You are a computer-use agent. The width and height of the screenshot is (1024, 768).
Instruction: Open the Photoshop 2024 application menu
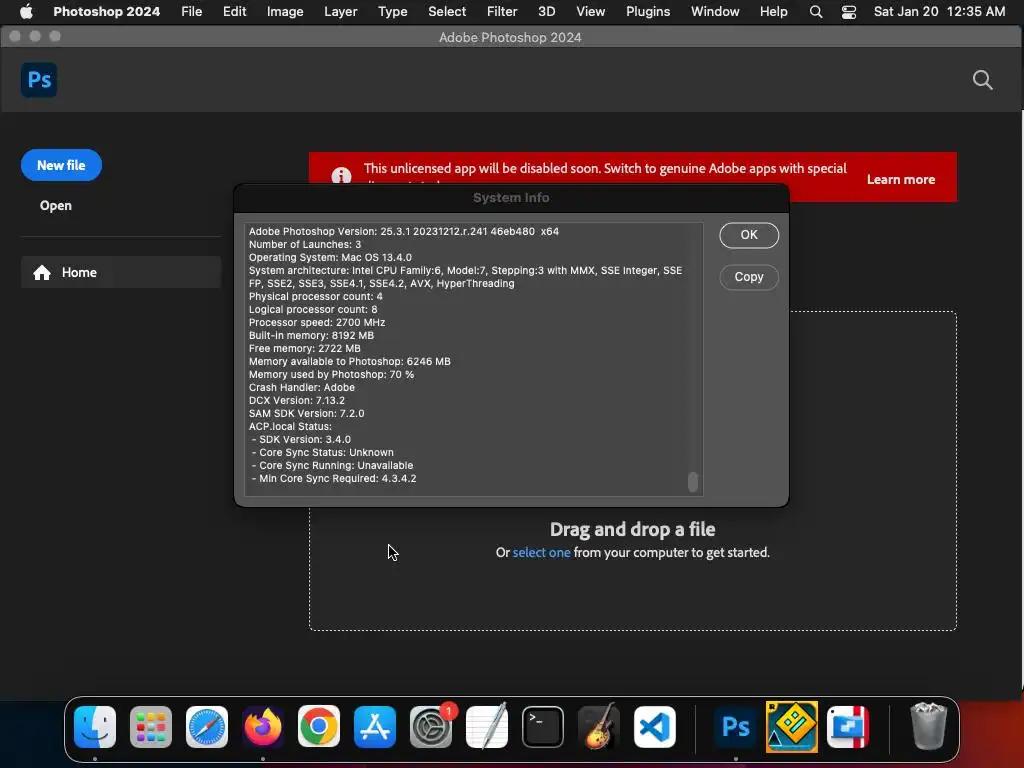click(106, 12)
